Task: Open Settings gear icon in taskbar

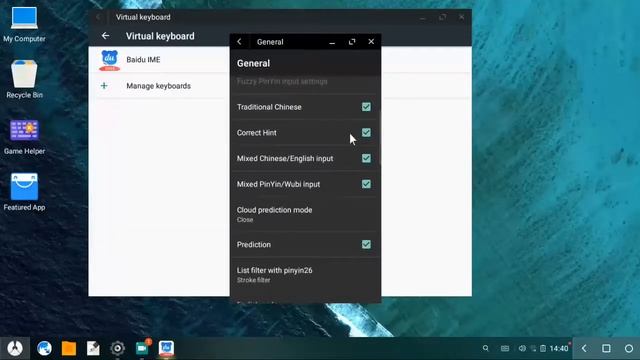Action: pos(118,348)
